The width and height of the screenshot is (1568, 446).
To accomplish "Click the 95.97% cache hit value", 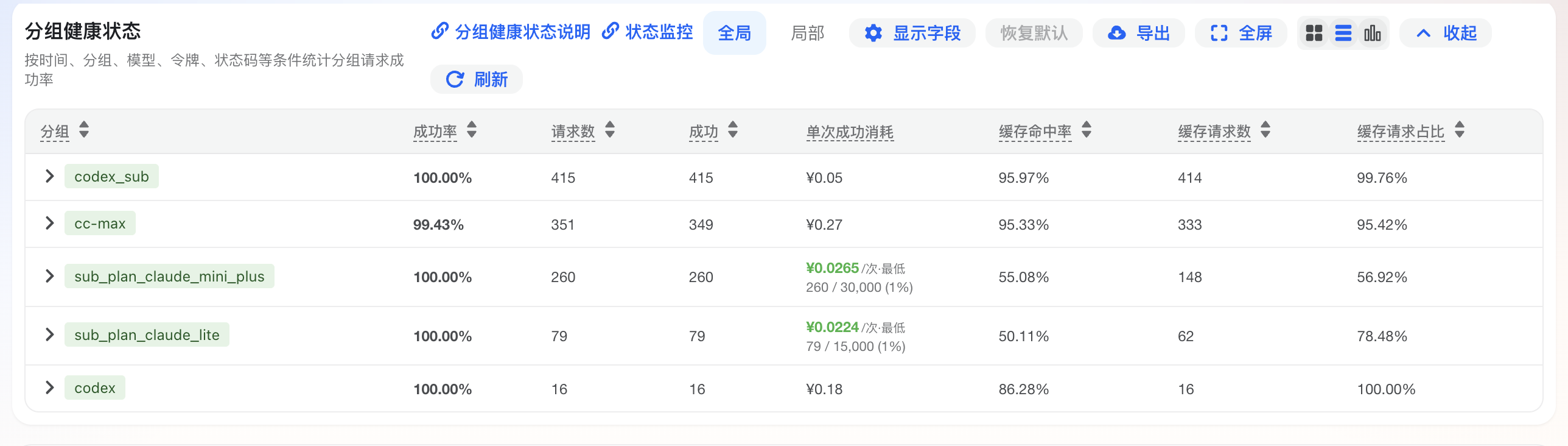I will [1024, 178].
